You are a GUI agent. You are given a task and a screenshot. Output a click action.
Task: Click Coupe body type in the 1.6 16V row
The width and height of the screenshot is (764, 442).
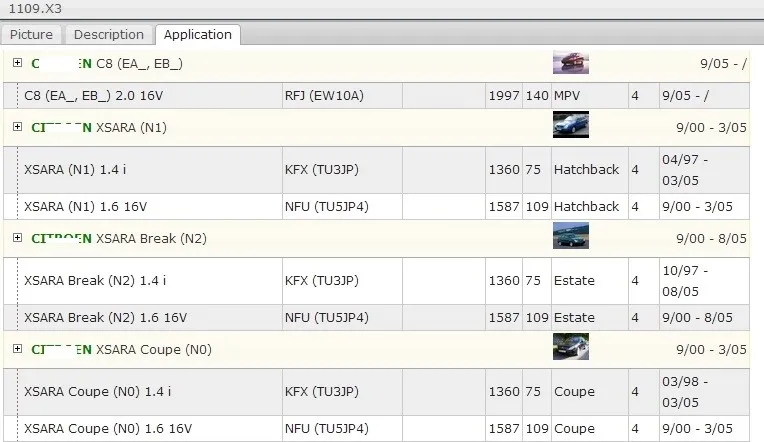574,429
